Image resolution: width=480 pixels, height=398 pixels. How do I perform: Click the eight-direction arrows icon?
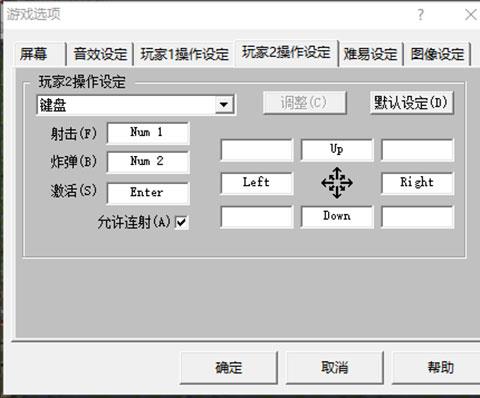[337, 183]
